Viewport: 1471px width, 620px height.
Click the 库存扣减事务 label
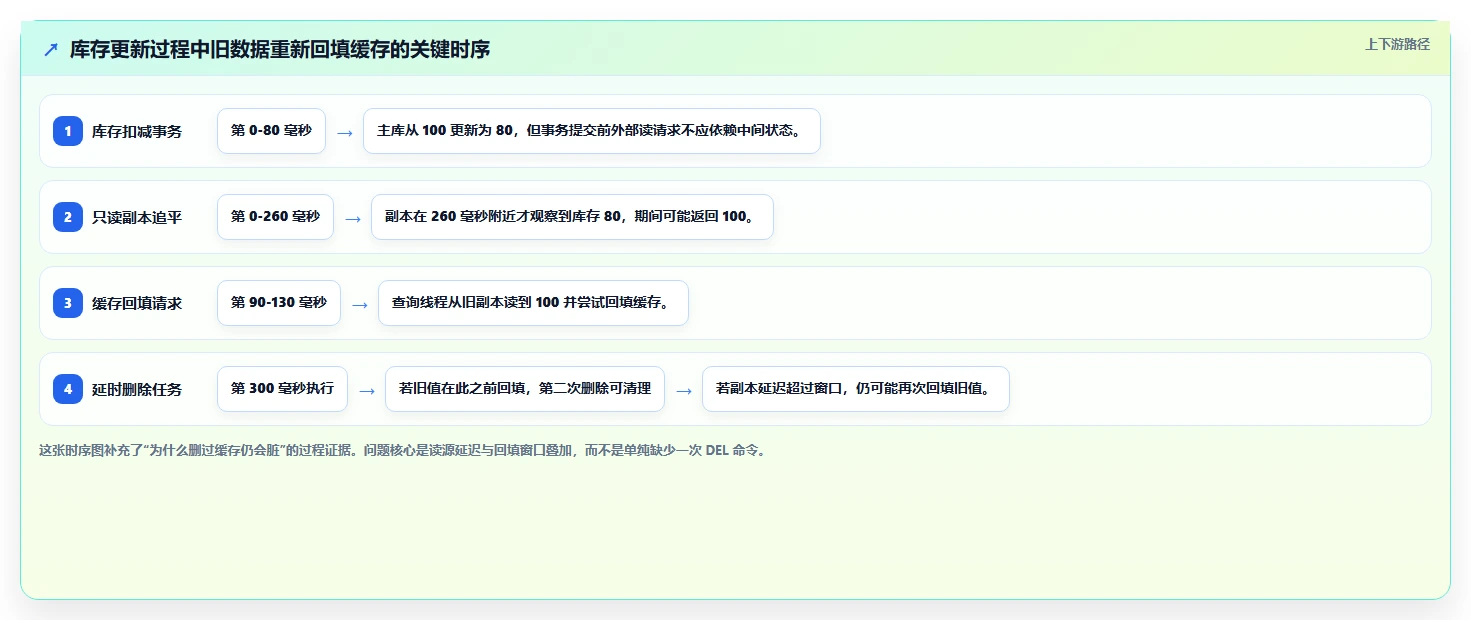137,131
